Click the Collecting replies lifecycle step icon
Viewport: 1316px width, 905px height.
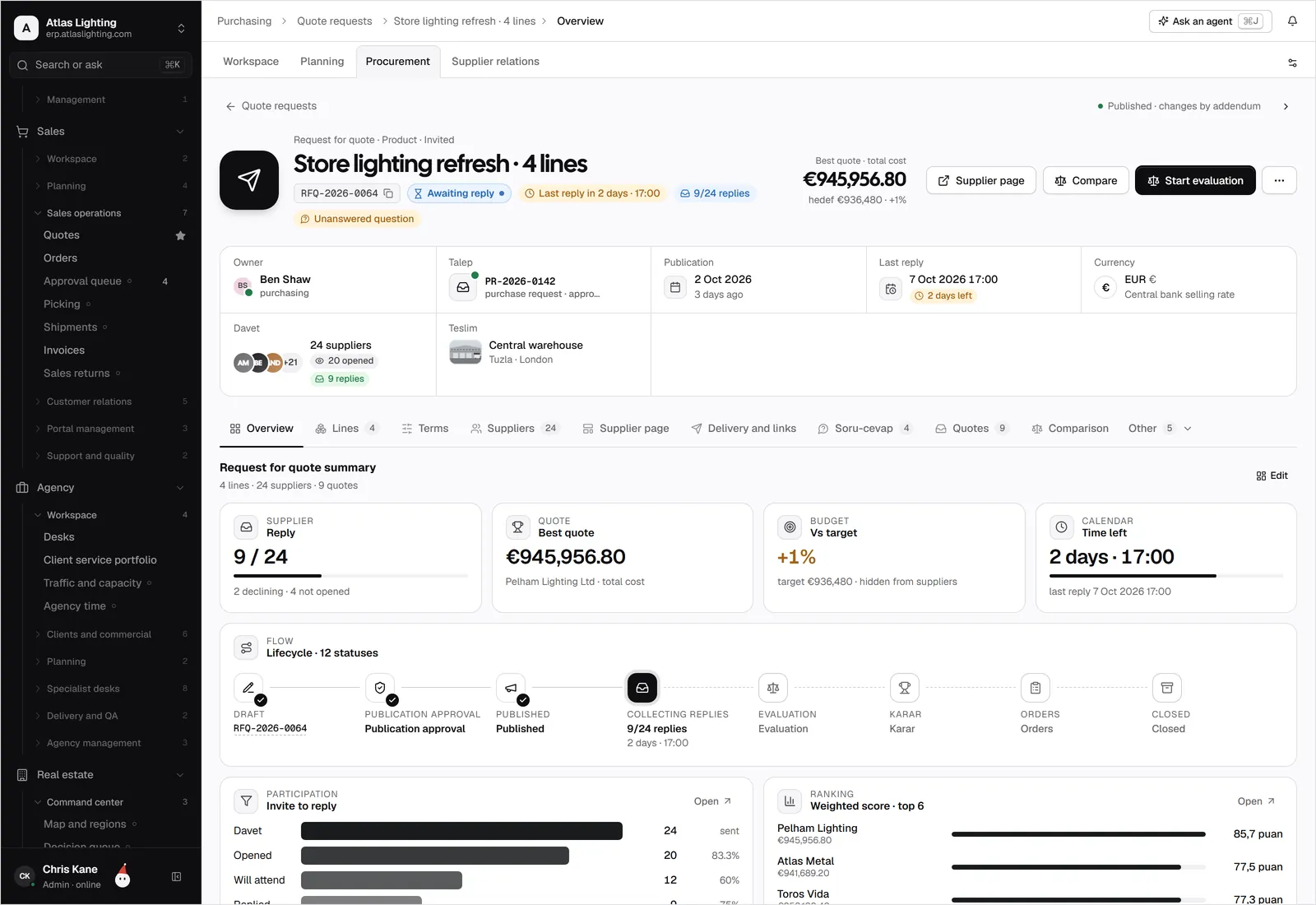pyautogui.click(x=642, y=688)
